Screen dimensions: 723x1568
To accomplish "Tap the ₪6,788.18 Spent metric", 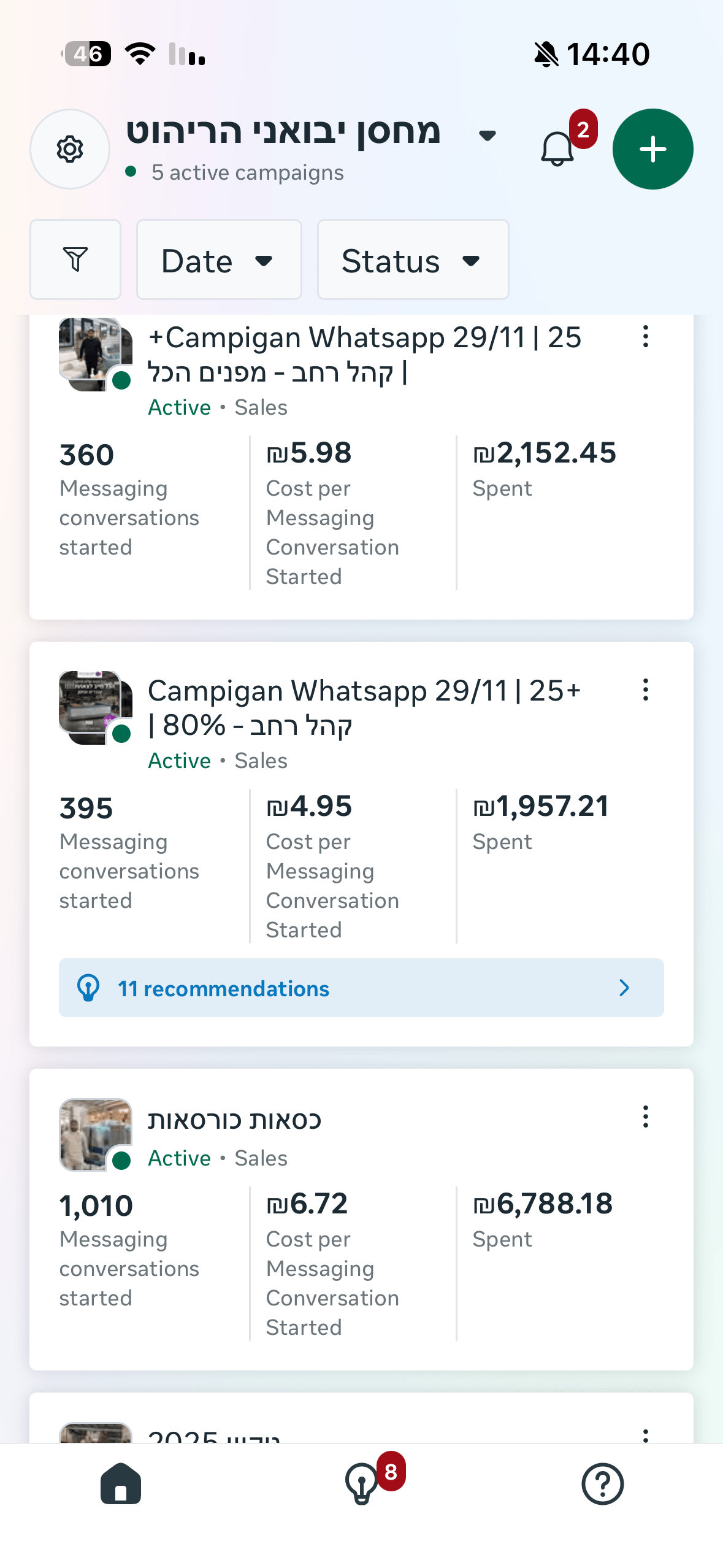I will click(x=543, y=1217).
